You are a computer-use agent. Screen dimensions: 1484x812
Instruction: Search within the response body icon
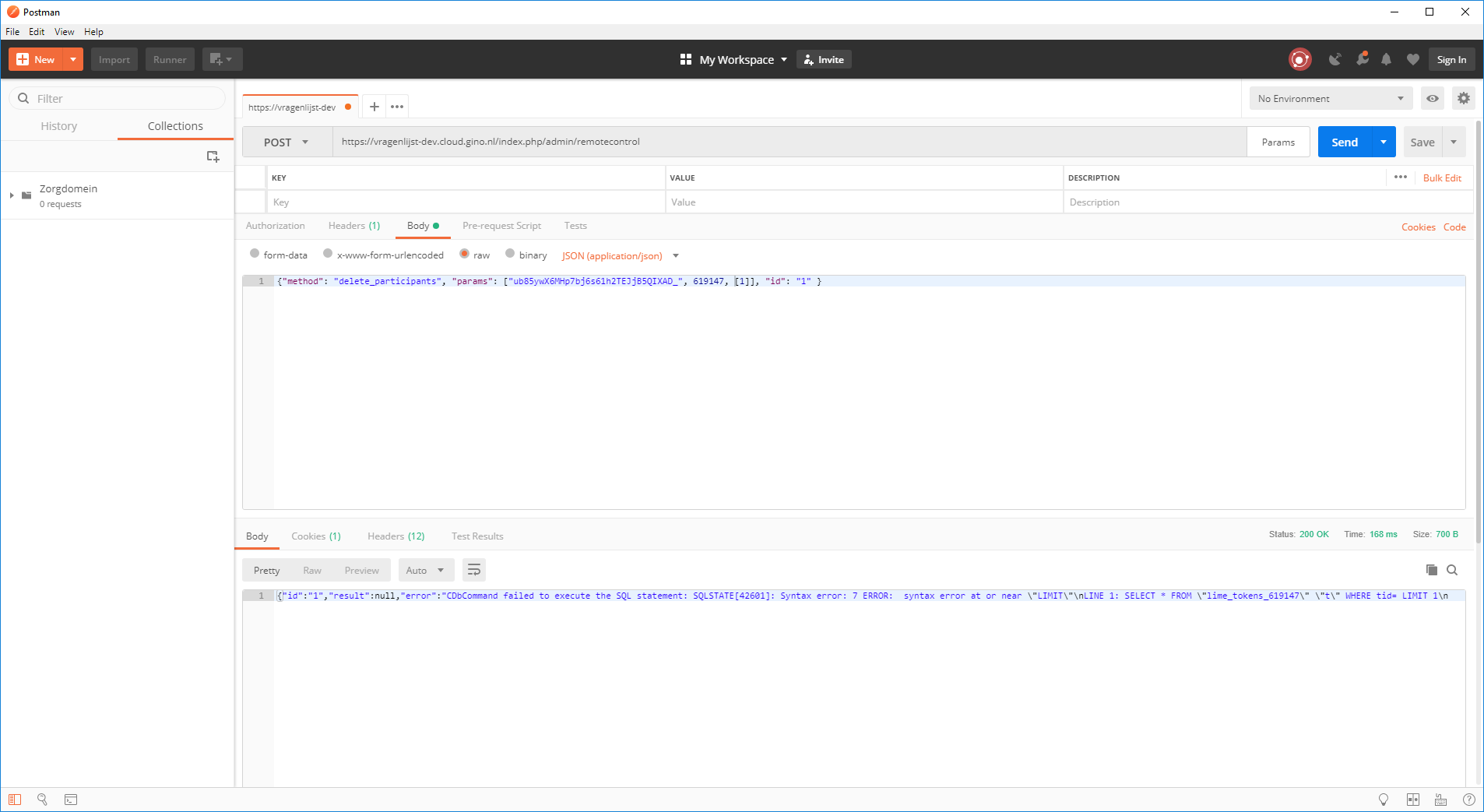coord(1452,570)
